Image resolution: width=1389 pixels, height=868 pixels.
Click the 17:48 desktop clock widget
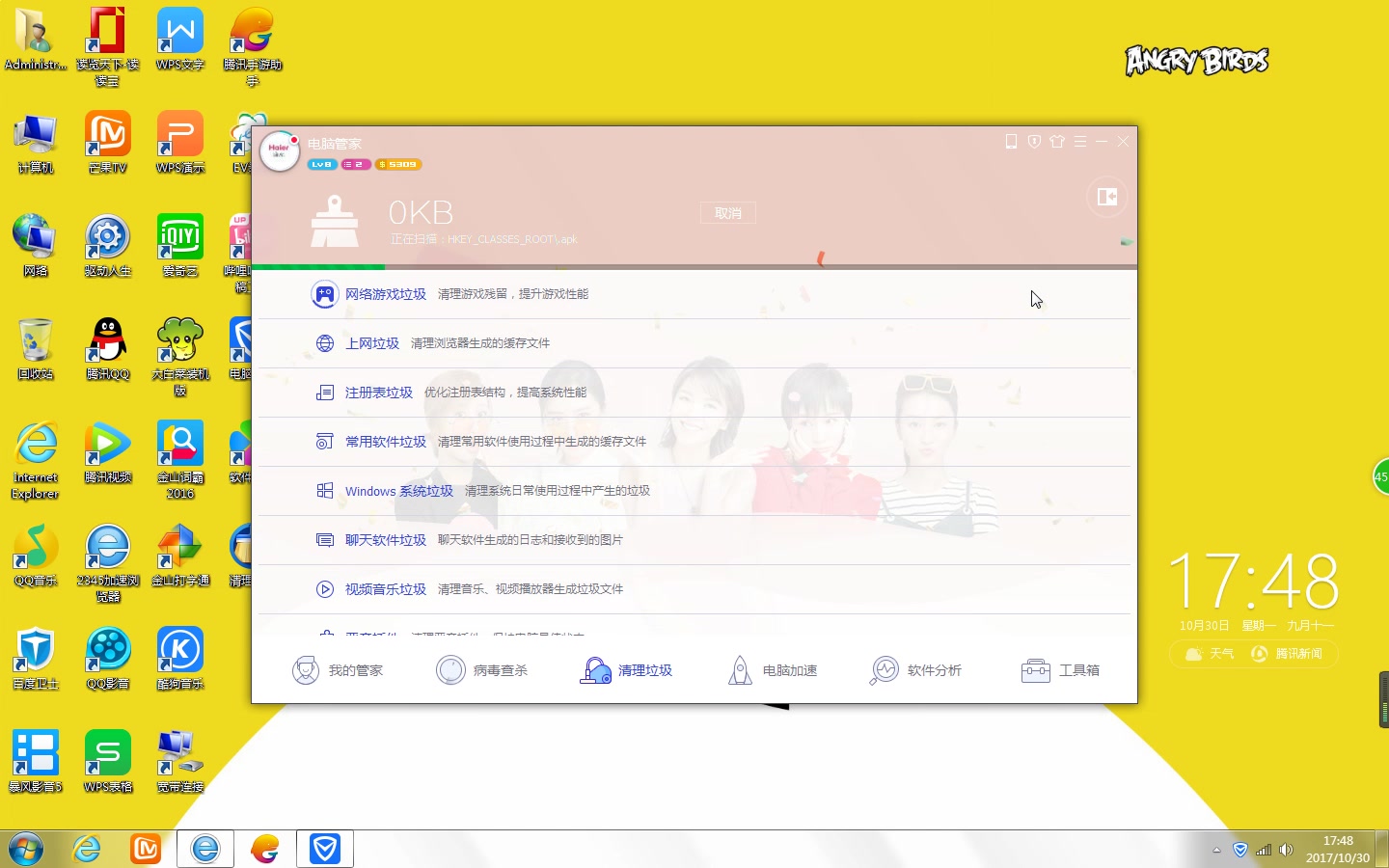pyautogui.click(x=1254, y=582)
